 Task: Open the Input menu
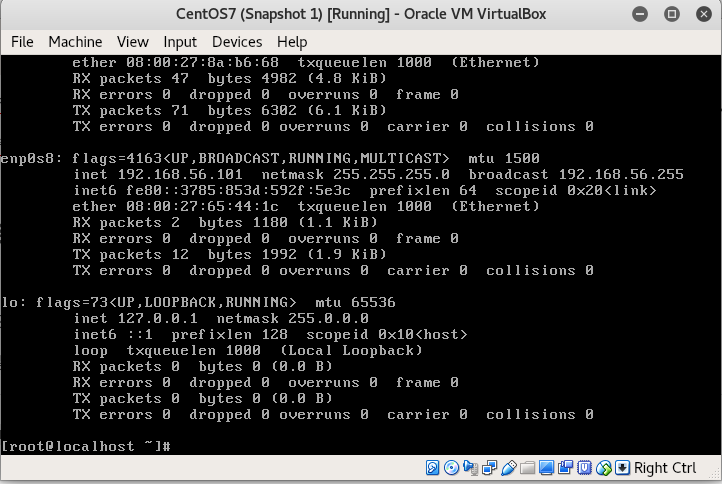point(180,42)
